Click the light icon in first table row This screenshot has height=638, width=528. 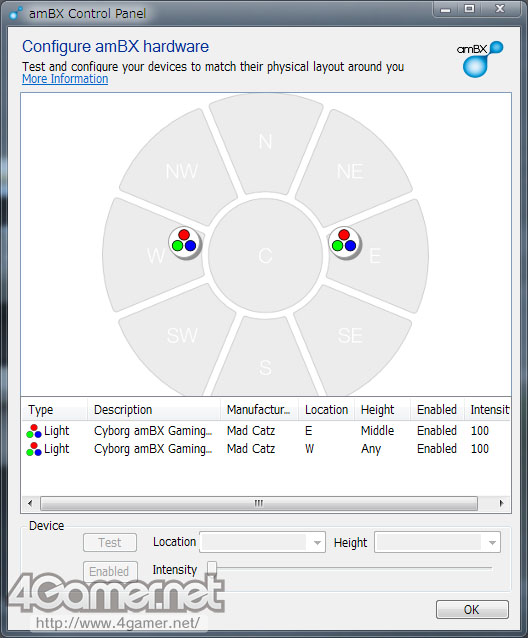[x=34, y=431]
